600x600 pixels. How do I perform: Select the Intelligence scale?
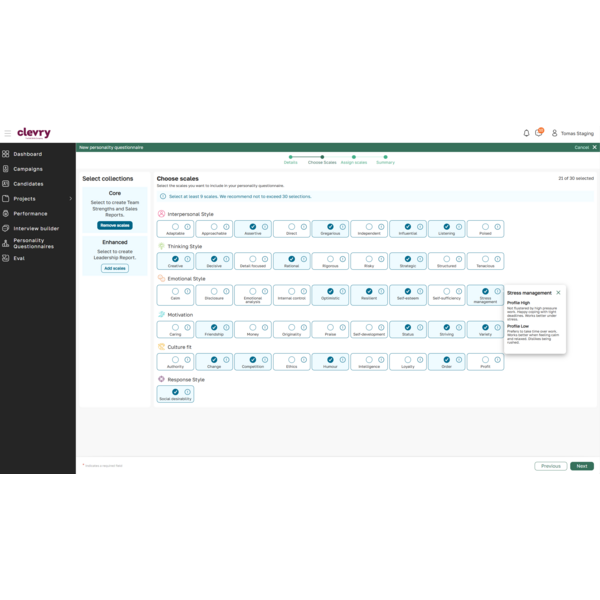(x=369, y=360)
